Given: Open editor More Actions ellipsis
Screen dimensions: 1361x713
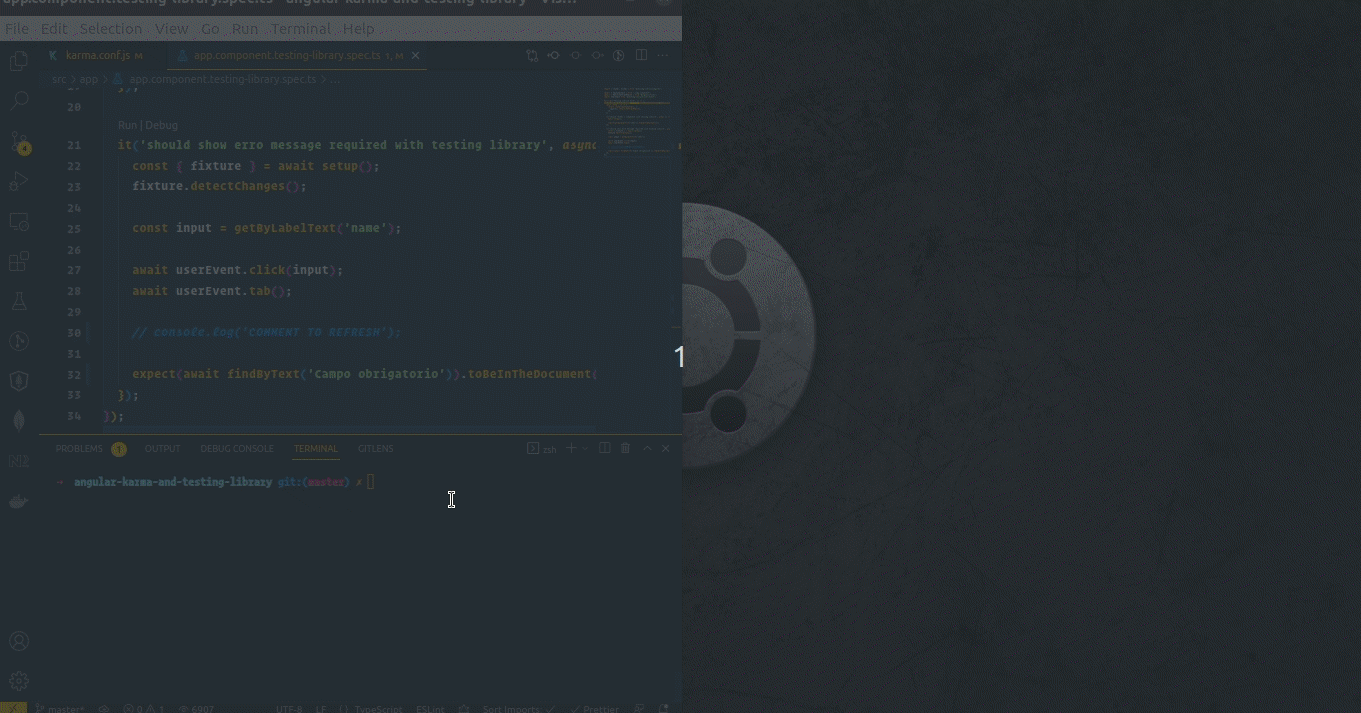Looking at the screenshot, I should click(x=663, y=56).
